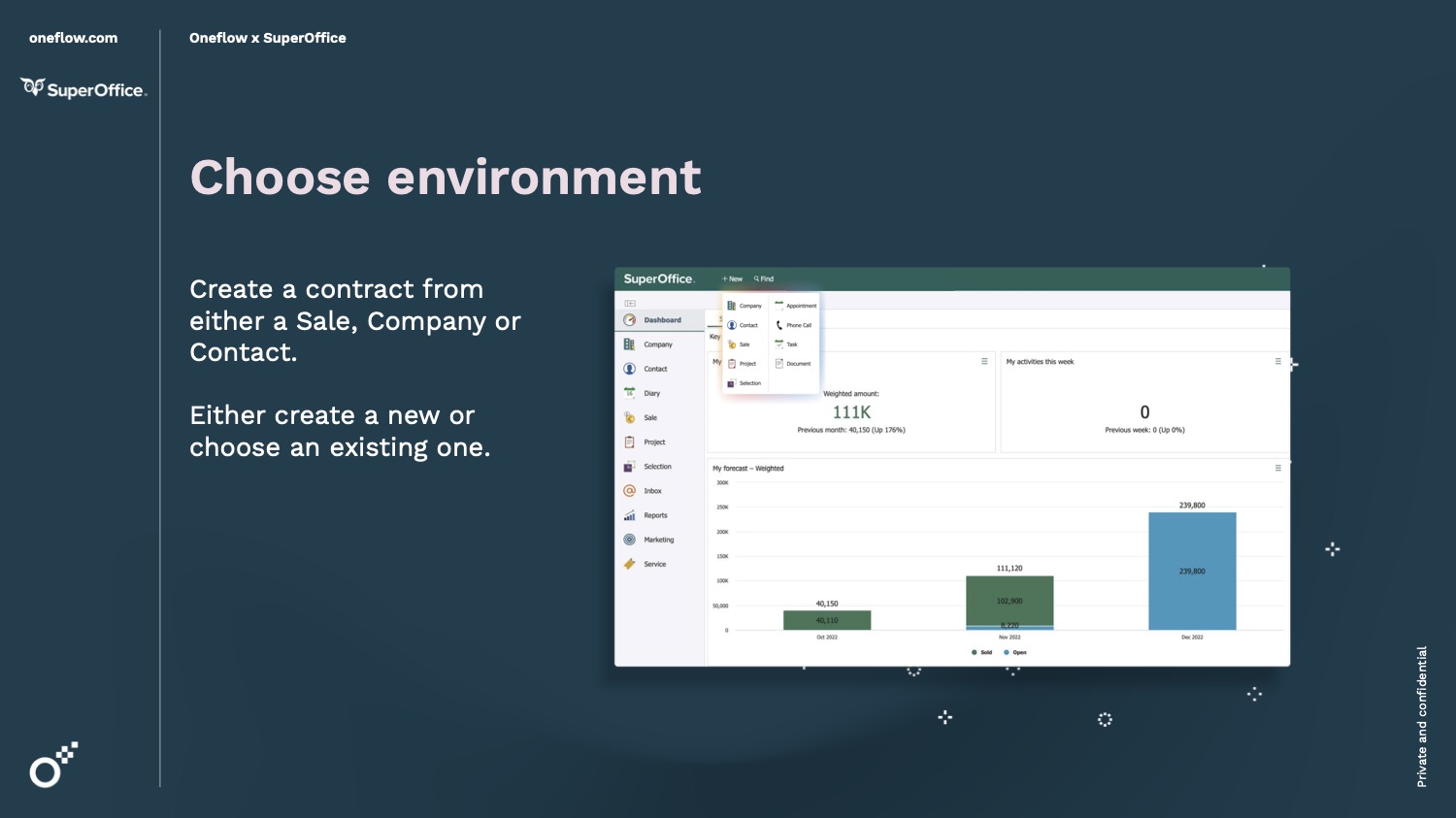Choose Company in the New dropdown menu
The height and width of the screenshot is (818, 1456).
pyautogui.click(x=745, y=306)
